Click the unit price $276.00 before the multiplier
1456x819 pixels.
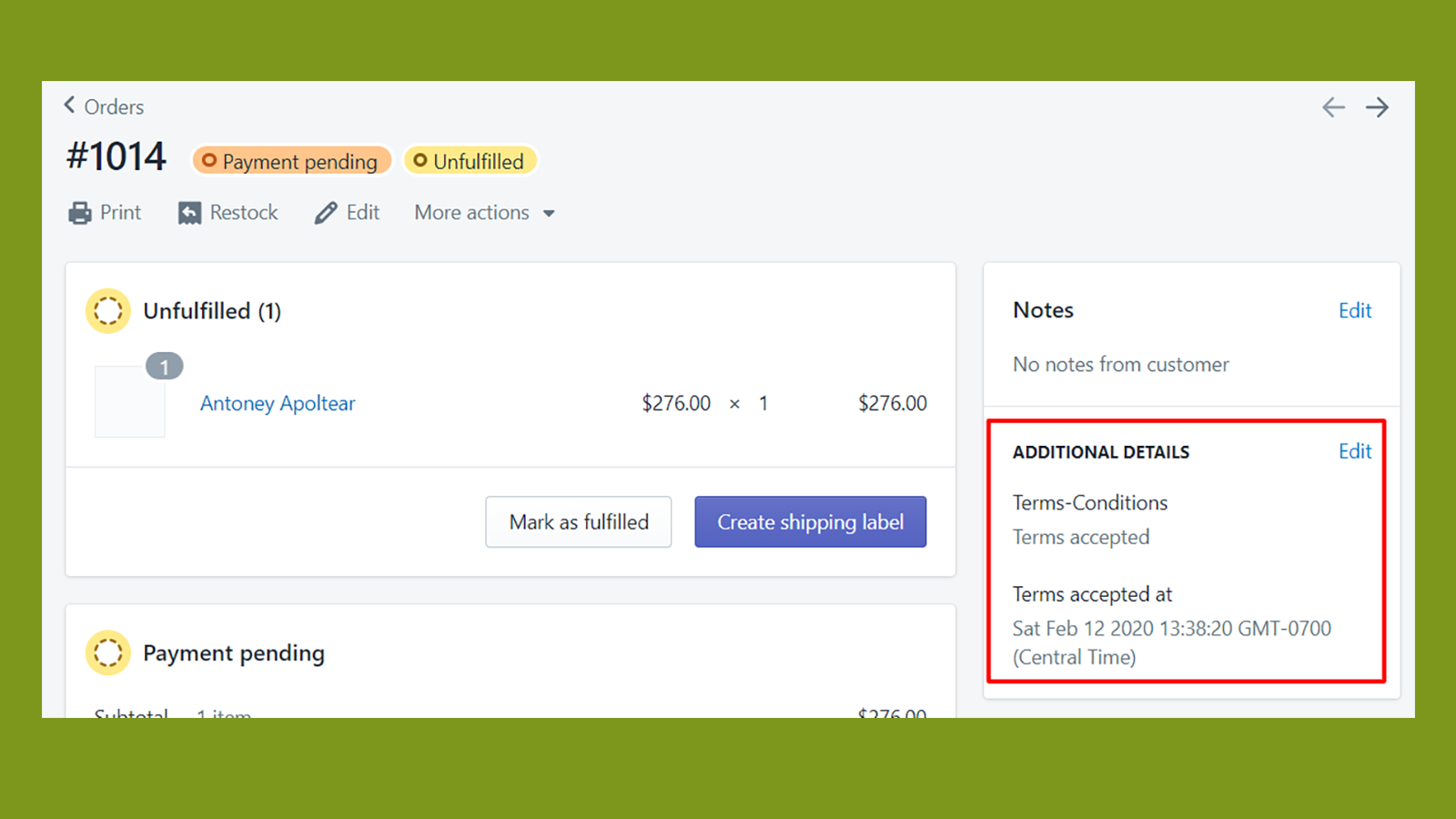(676, 403)
